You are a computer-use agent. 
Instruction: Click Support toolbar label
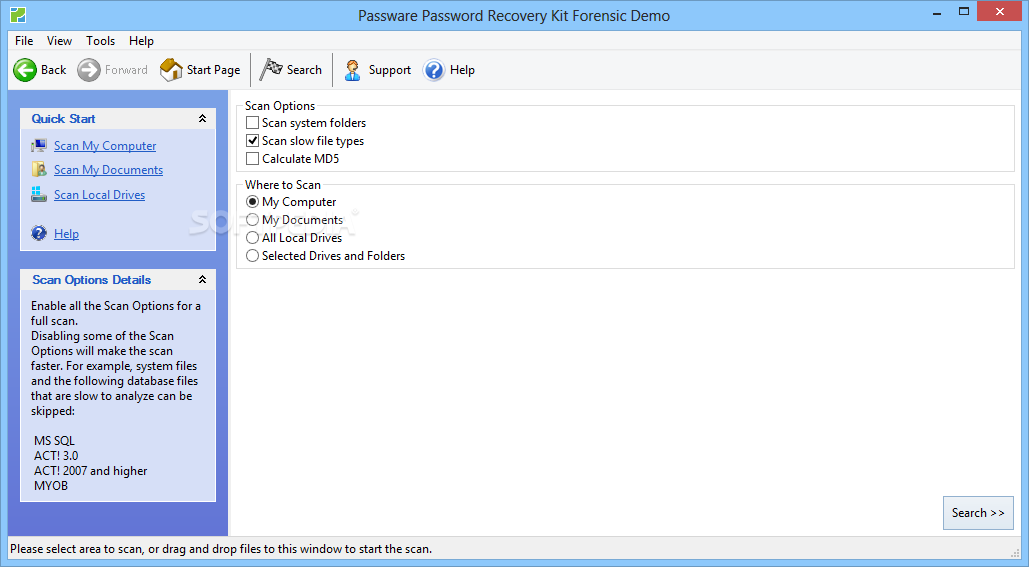(390, 70)
